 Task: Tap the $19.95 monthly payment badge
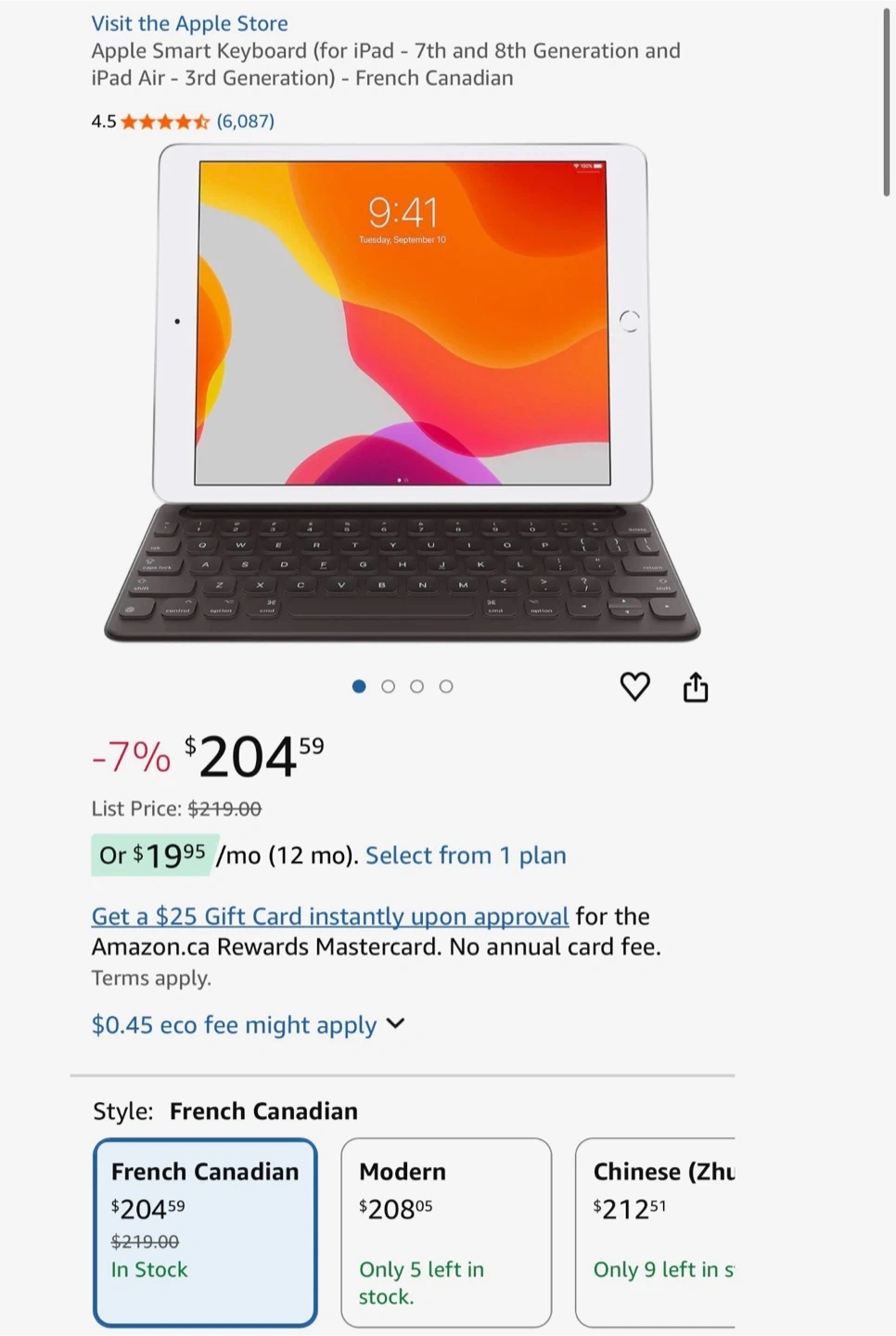pyautogui.click(x=154, y=854)
